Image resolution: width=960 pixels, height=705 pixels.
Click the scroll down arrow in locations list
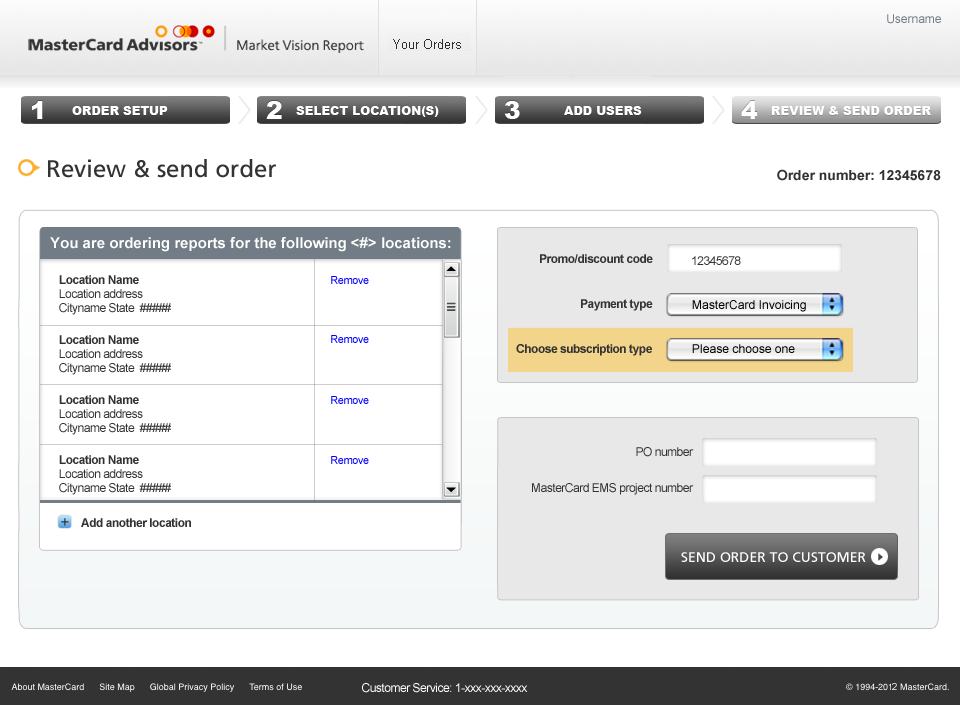click(x=451, y=489)
